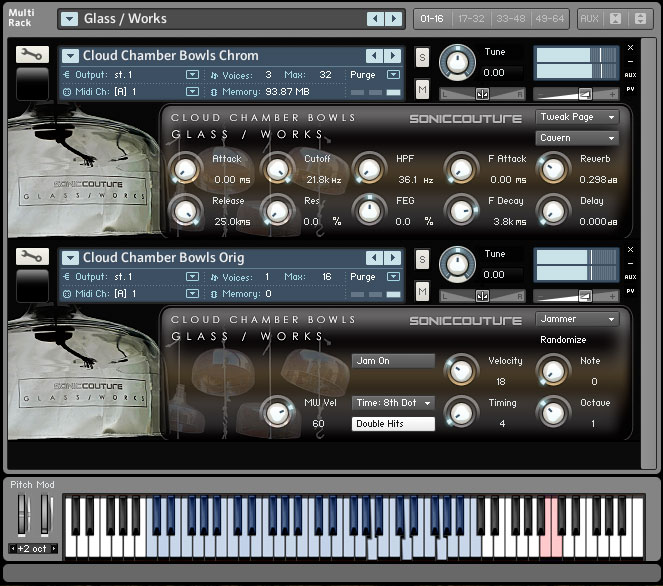Click the Mod wheel
Viewport: 663px width, 586px height.
[x=45, y=515]
